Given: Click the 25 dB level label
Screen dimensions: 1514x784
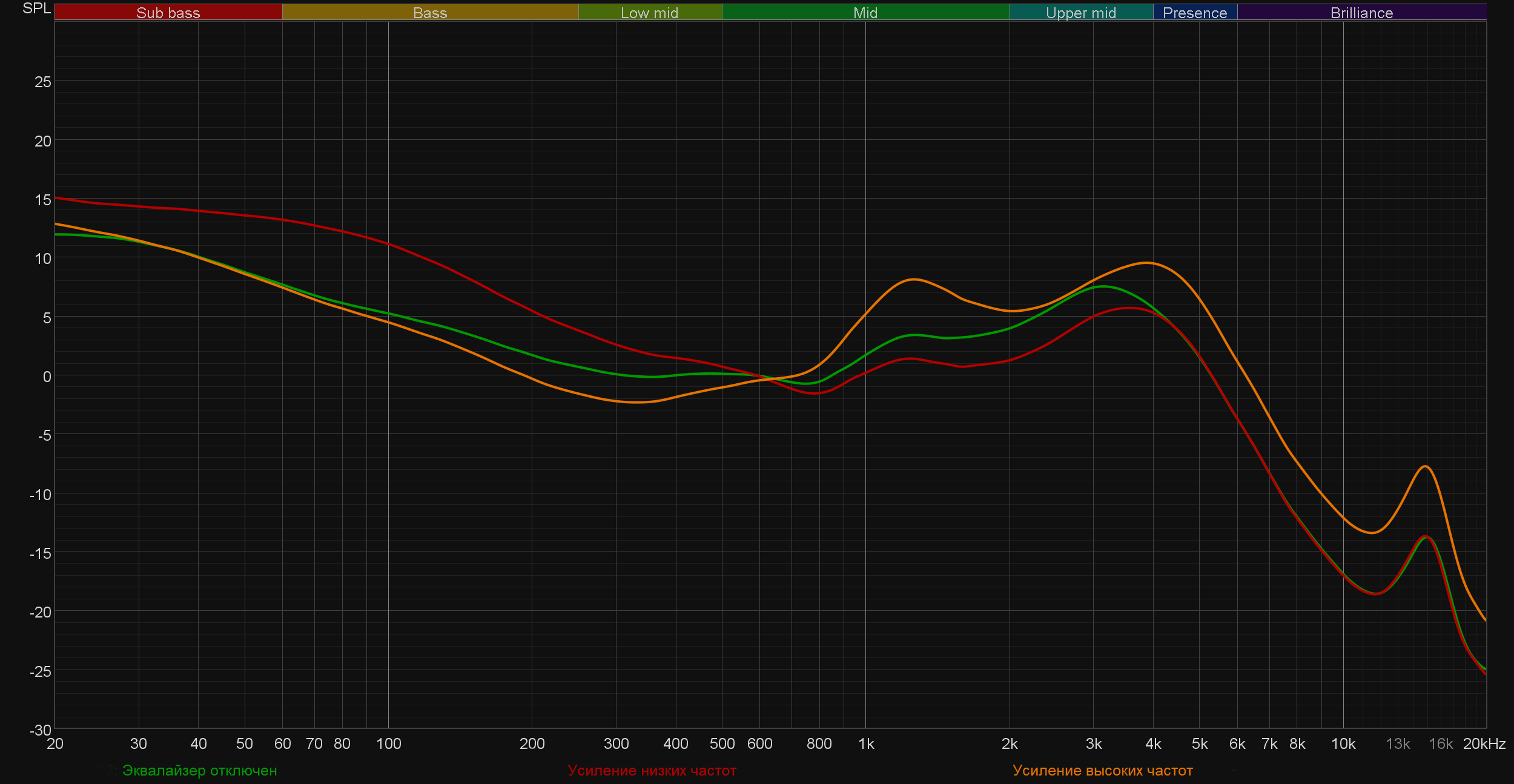Looking at the screenshot, I should coord(42,82).
